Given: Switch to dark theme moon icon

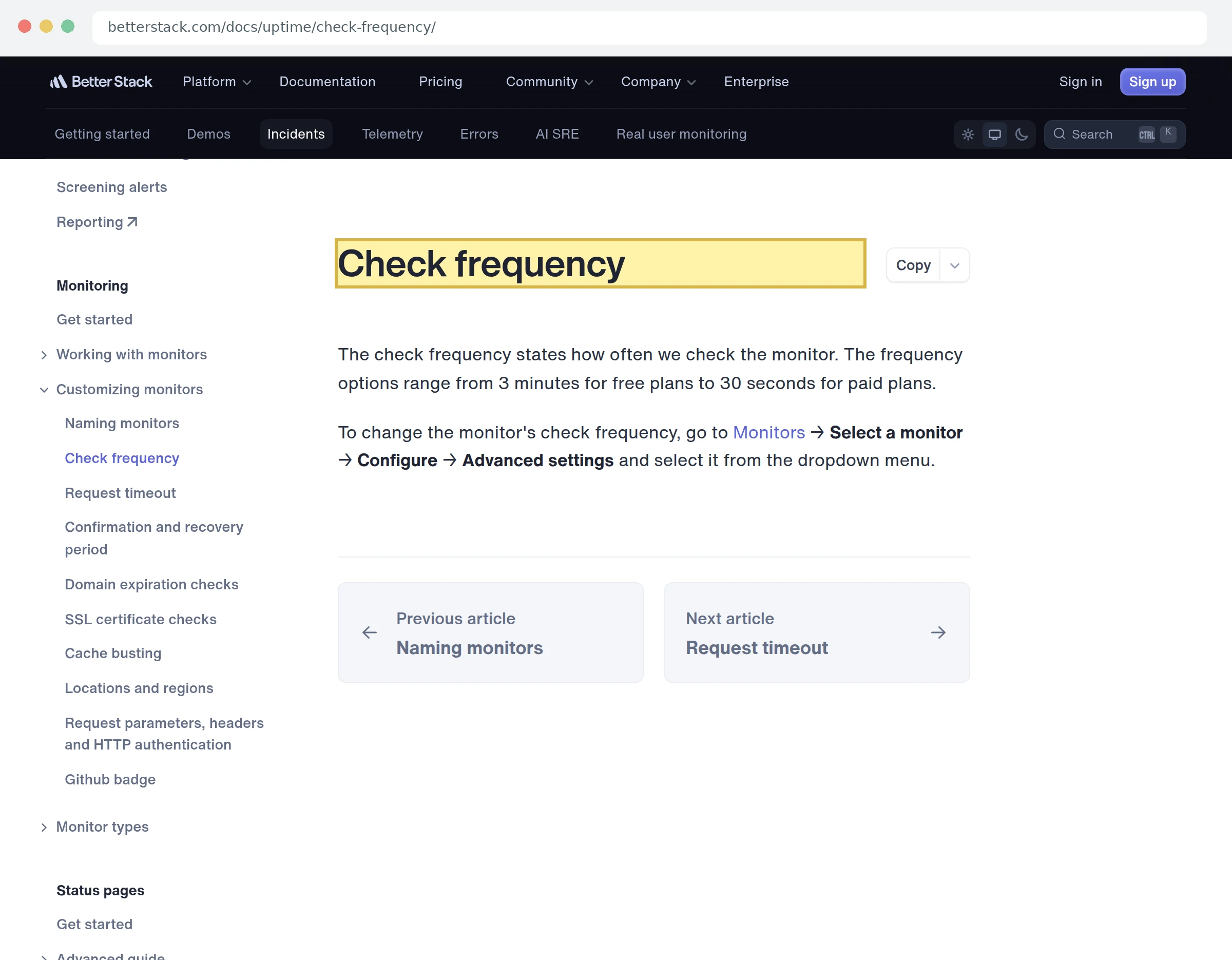Looking at the screenshot, I should [x=1022, y=134].
